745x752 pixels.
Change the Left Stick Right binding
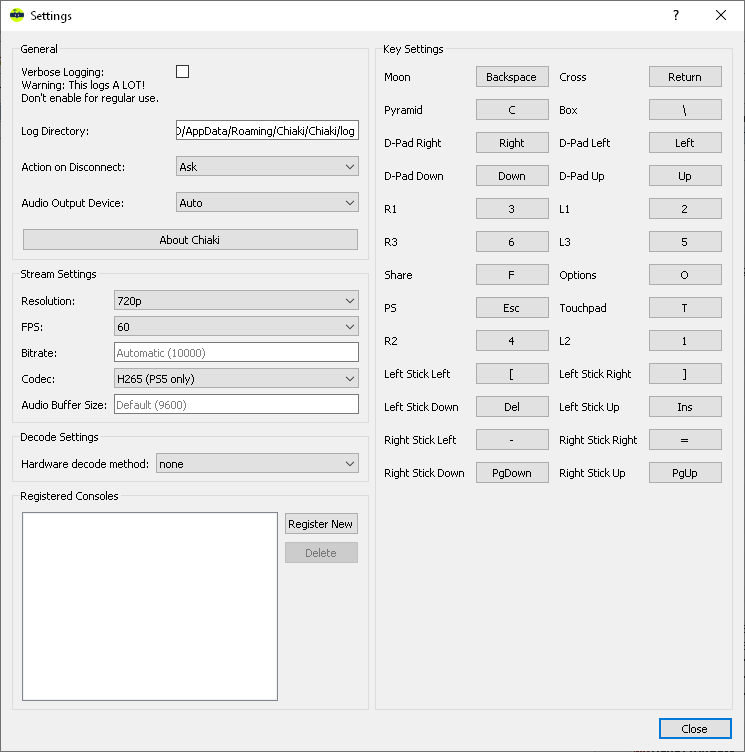[685, 374]
